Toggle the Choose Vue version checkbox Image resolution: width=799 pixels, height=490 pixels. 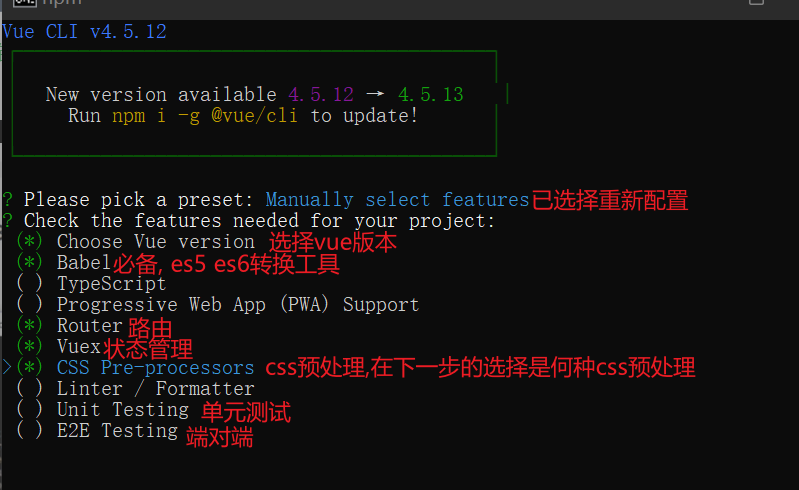pos(30,242)
